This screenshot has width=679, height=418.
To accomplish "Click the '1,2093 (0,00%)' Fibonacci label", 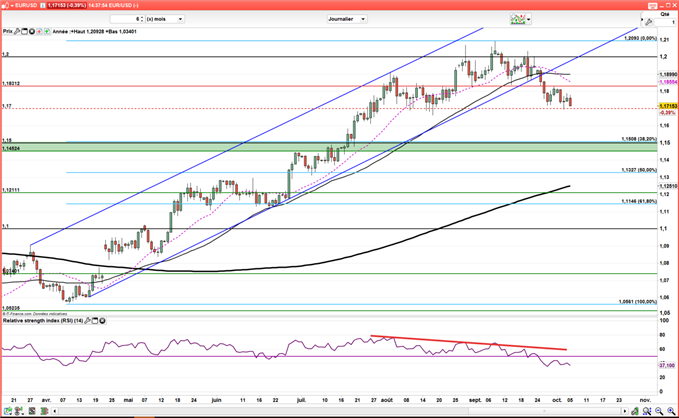I will pos(640,38).
